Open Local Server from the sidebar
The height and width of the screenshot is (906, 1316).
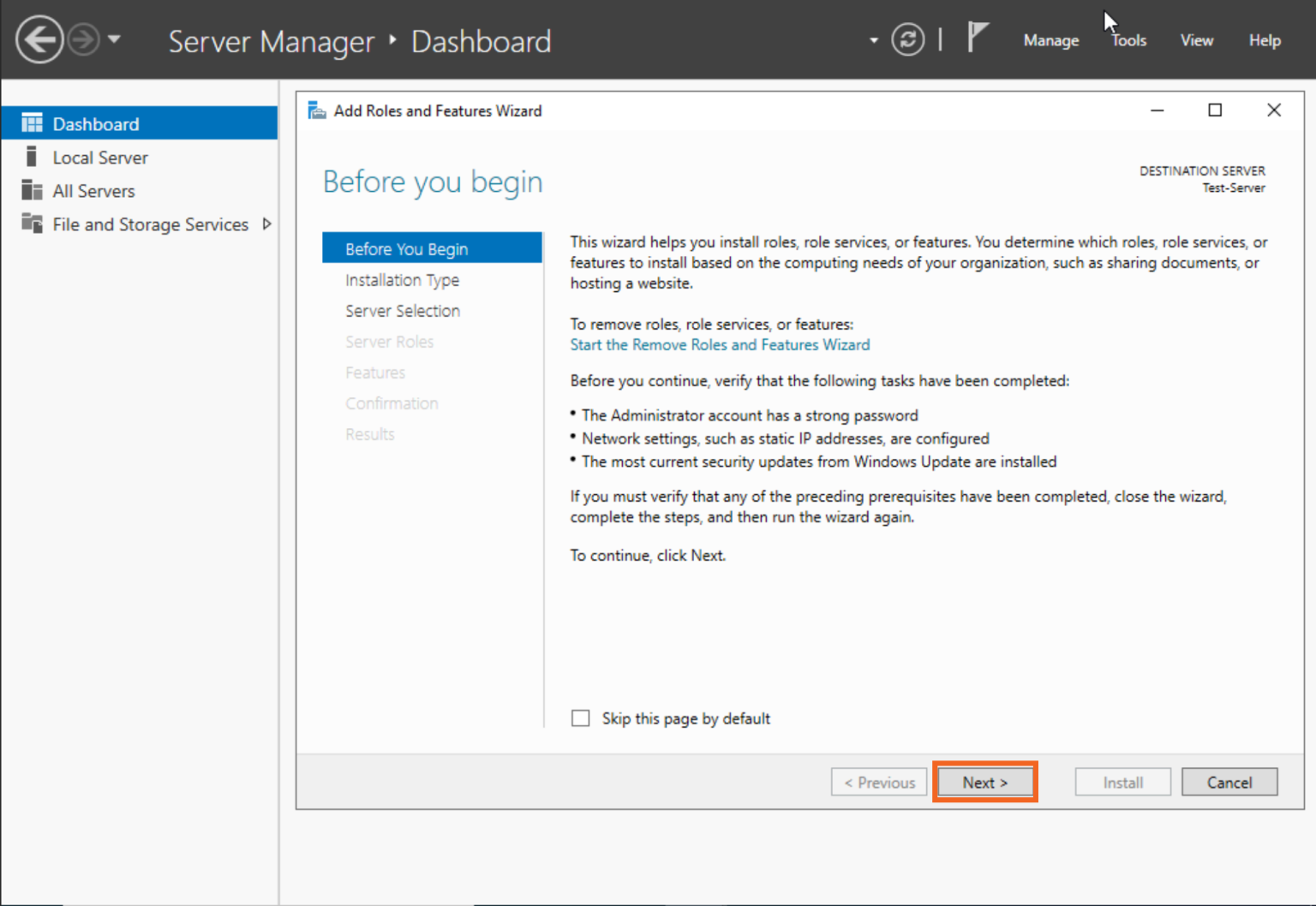pyautogui.click(x=99, y=157)
